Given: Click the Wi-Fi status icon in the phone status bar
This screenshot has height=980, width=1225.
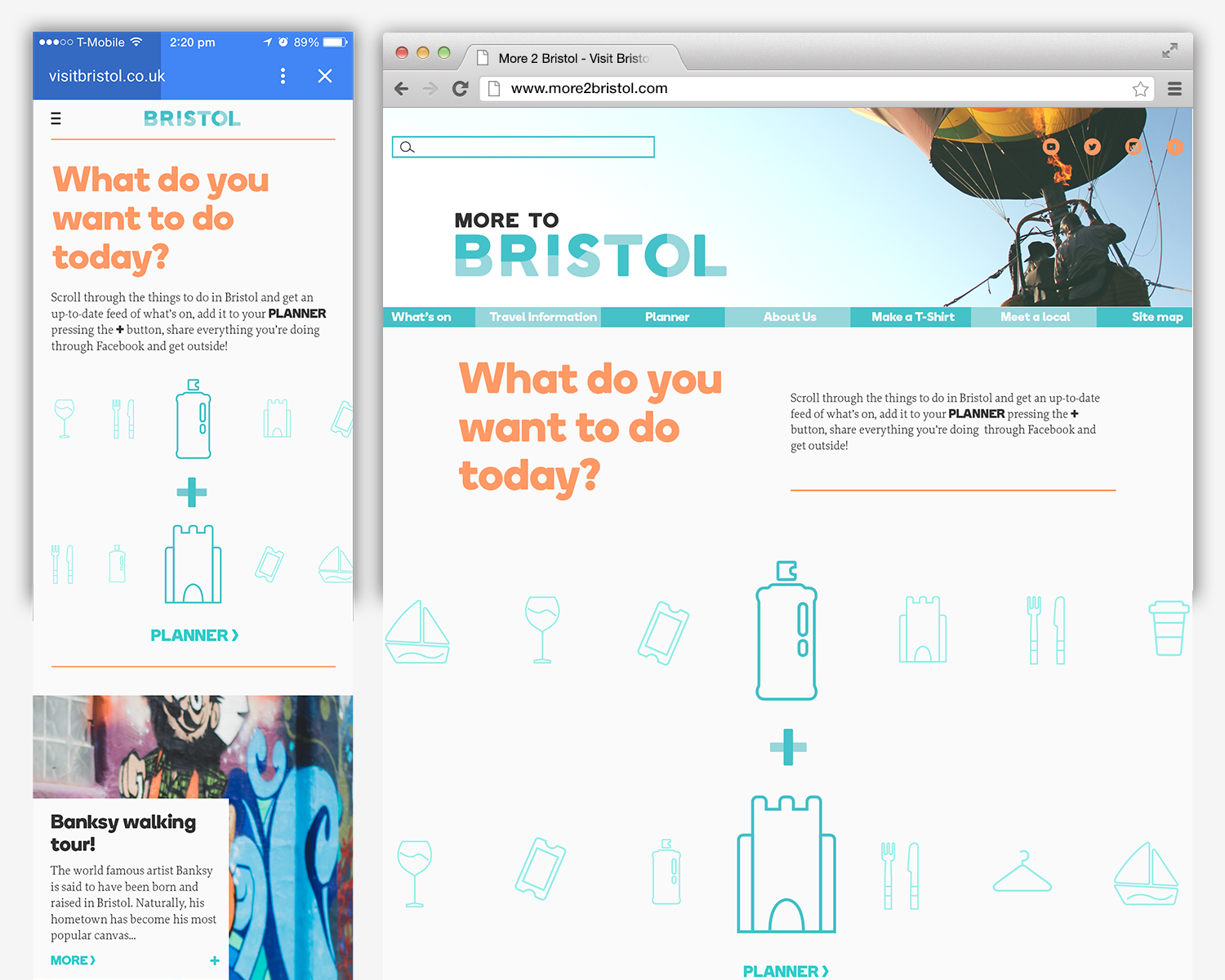Looking at the screenshot, I should 136,42.
